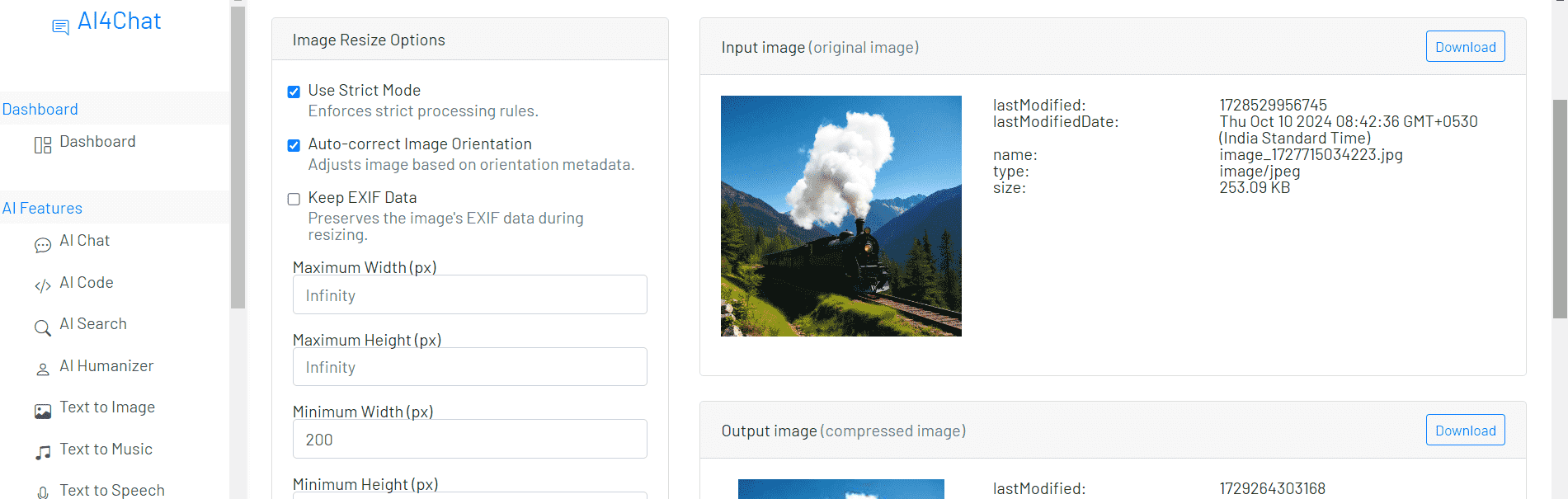Open AI Search in sidebar
1568x499 pixels.
click(93, 324)
